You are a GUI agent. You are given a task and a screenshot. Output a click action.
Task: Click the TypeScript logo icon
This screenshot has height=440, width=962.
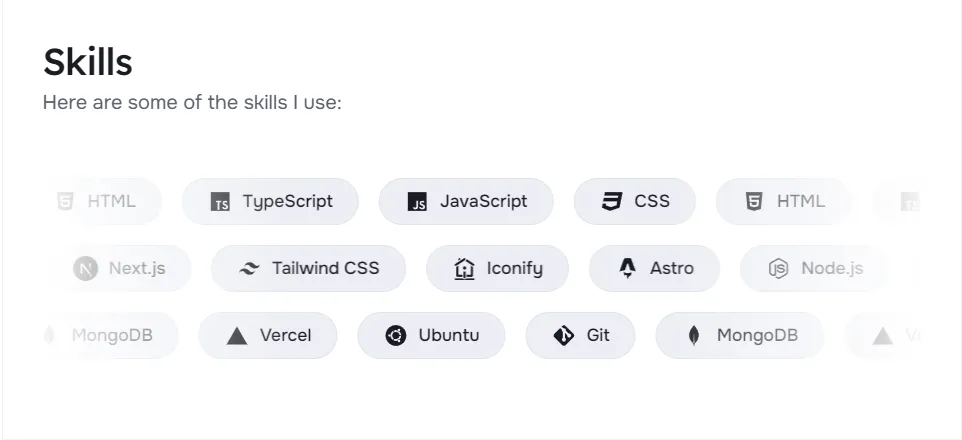coord(221,202)
